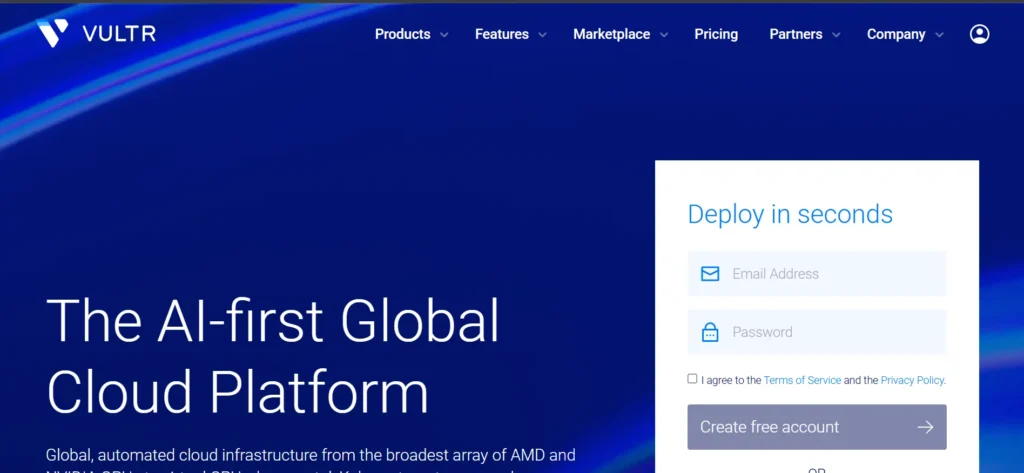Click "The AI-first Global Cloud Platform" headline
1024x473 pixels.
coord(272,356)
